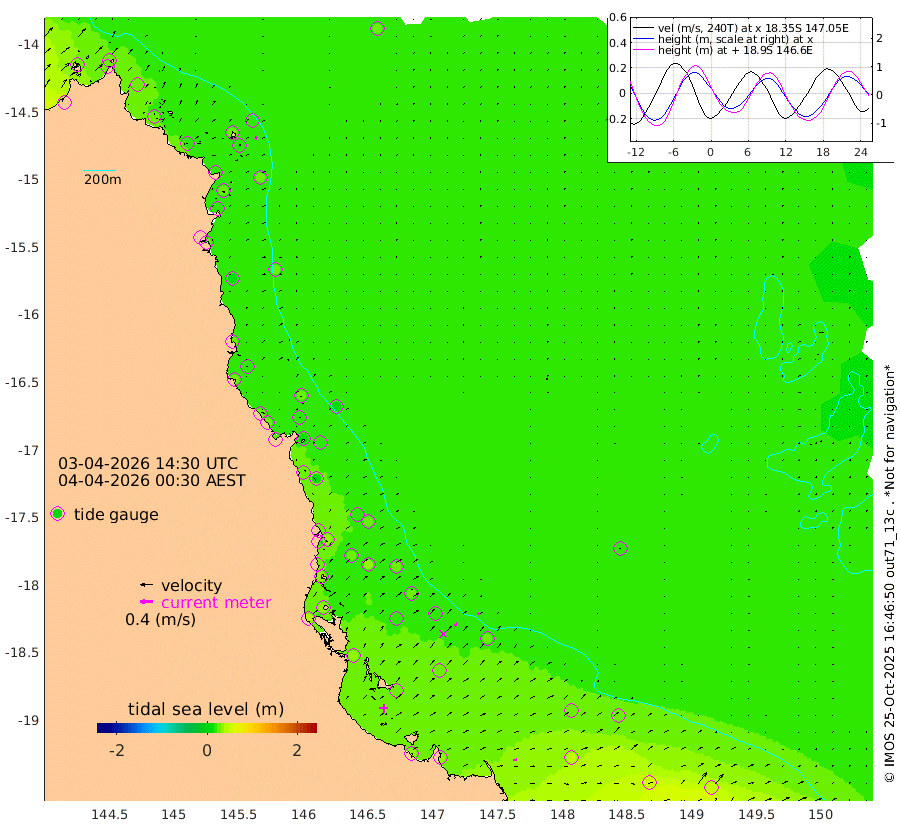Image resolution: width=900 pixels, height=834 pixels.
Task: Click the dark blue end of the color bar
Action: coord(102,728)
